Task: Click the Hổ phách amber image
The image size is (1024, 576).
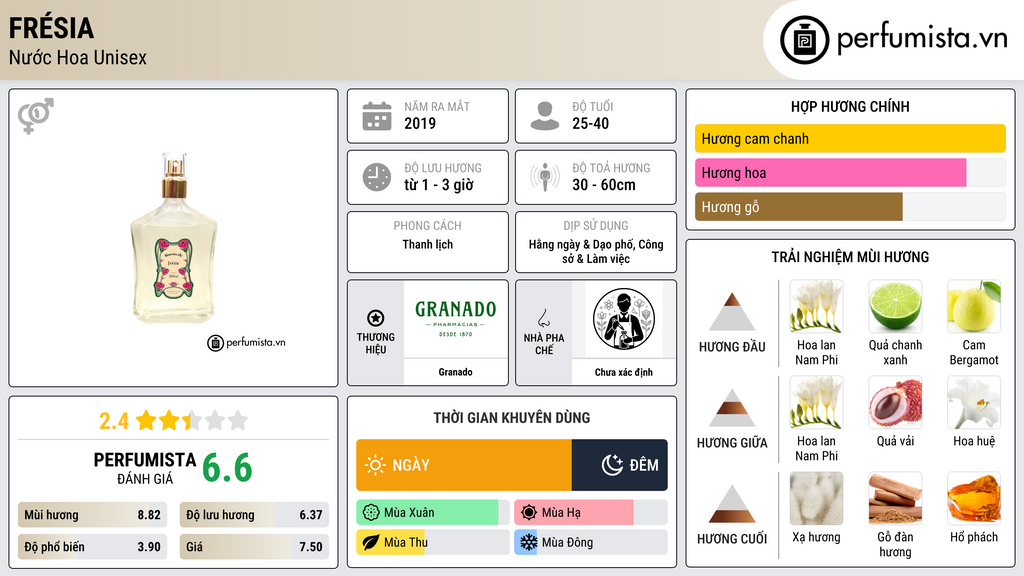Action: [974, 499]
